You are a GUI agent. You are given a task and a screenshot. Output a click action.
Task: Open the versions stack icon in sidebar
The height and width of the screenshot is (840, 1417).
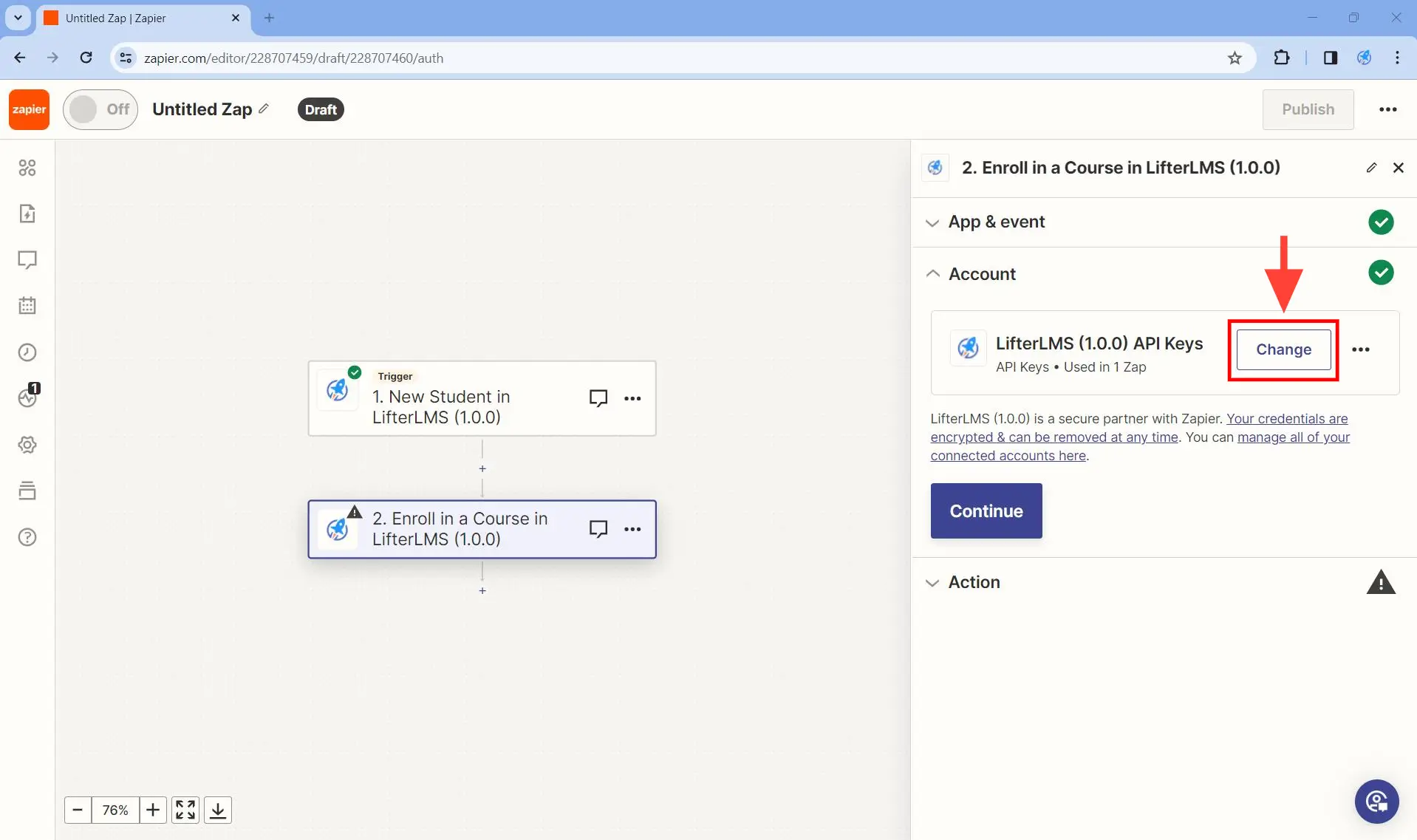coord(27,491)
